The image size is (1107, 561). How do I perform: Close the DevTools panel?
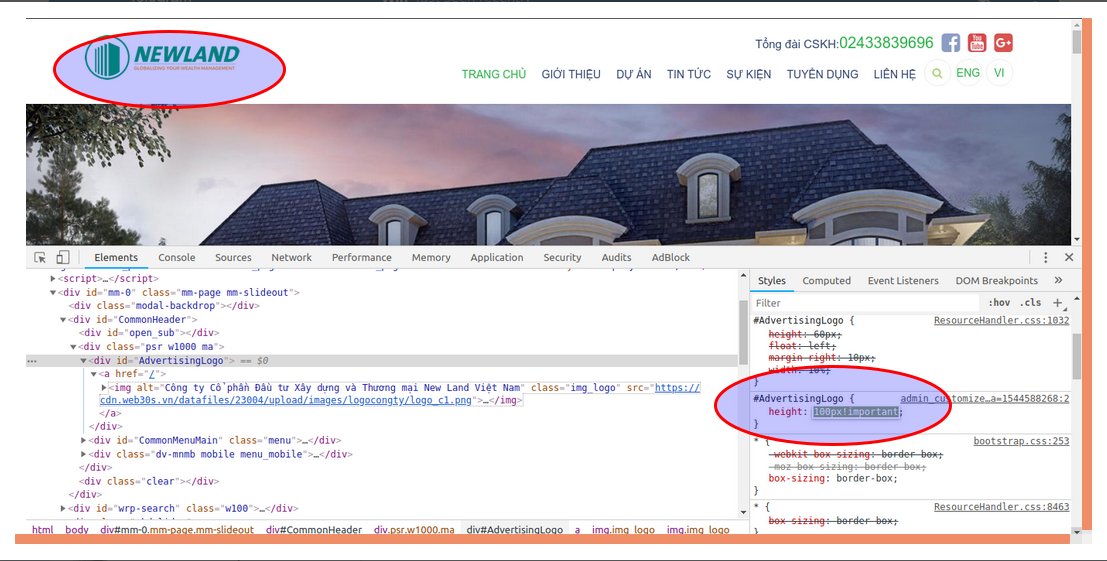point(1069,258)
